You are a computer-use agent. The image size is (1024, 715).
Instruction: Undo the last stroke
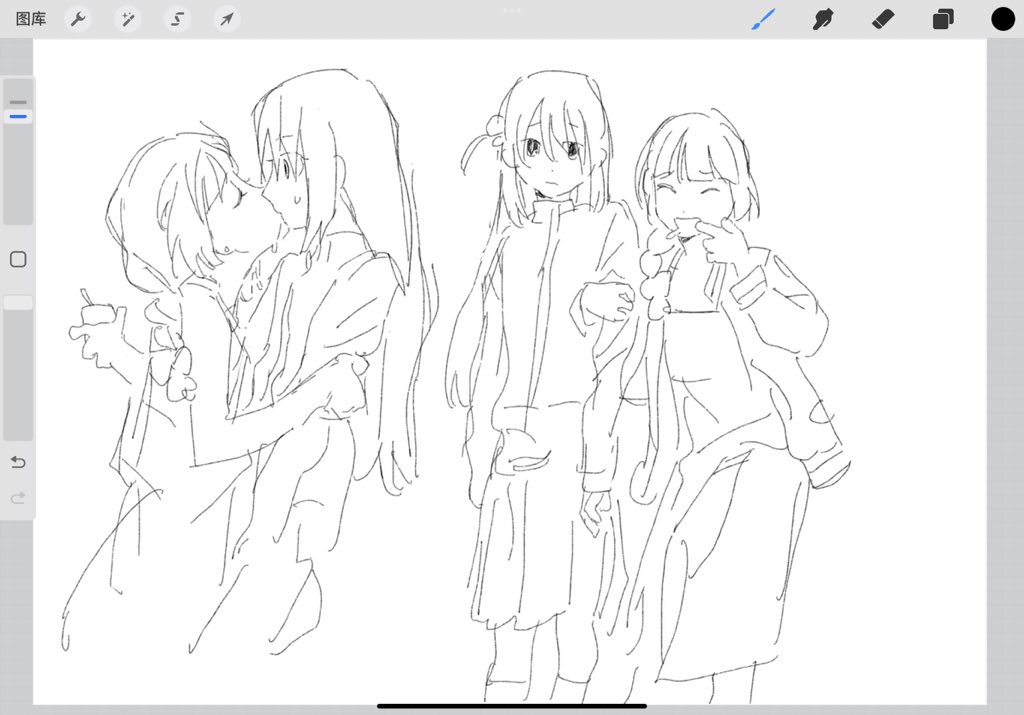tap(18, 462)
